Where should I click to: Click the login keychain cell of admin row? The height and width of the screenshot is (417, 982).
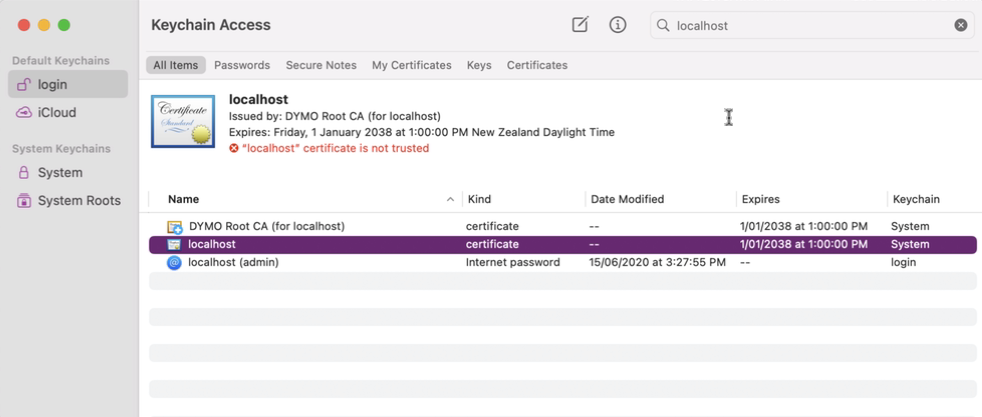pyautogui.click(x=903, y=262)
